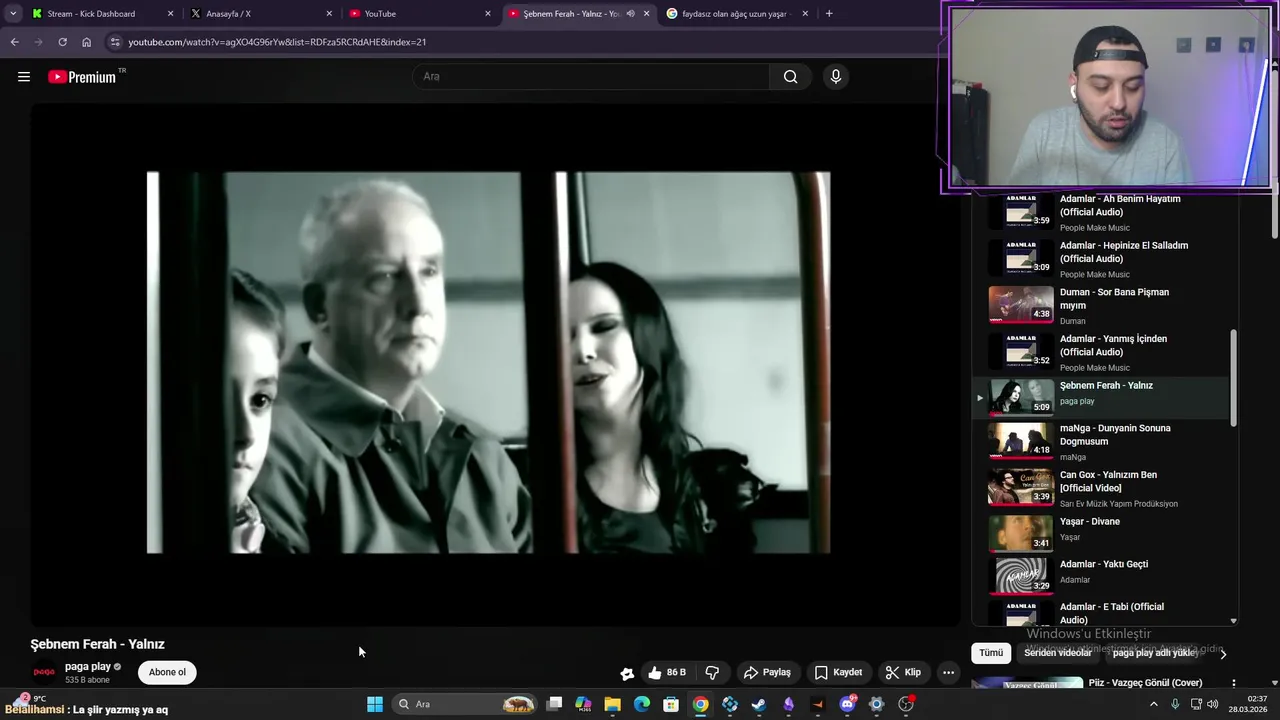
Task: Open Windows Start menu
Action: (375, 704)
